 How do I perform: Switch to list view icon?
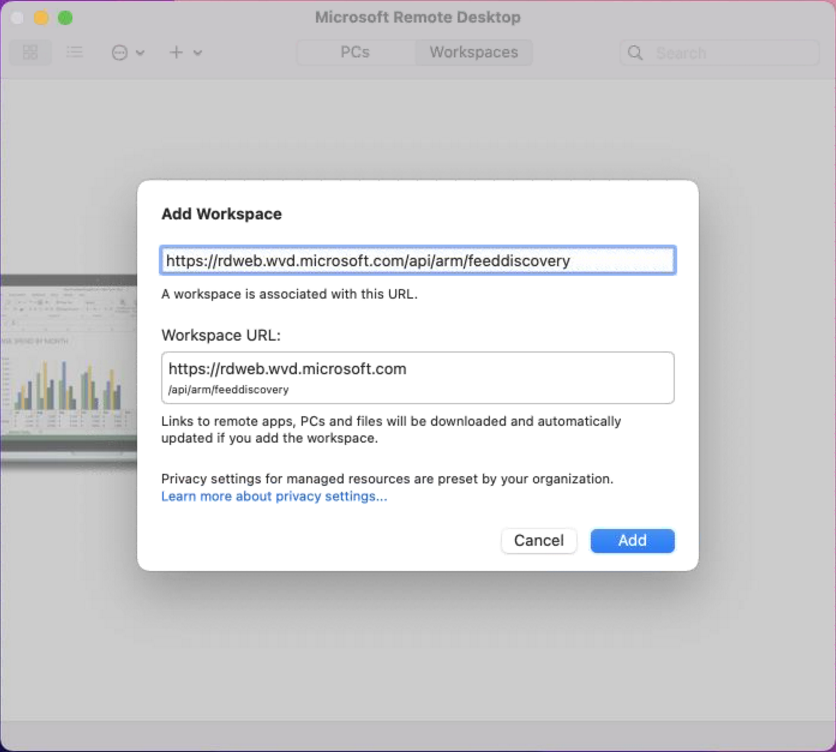(74, 52)
